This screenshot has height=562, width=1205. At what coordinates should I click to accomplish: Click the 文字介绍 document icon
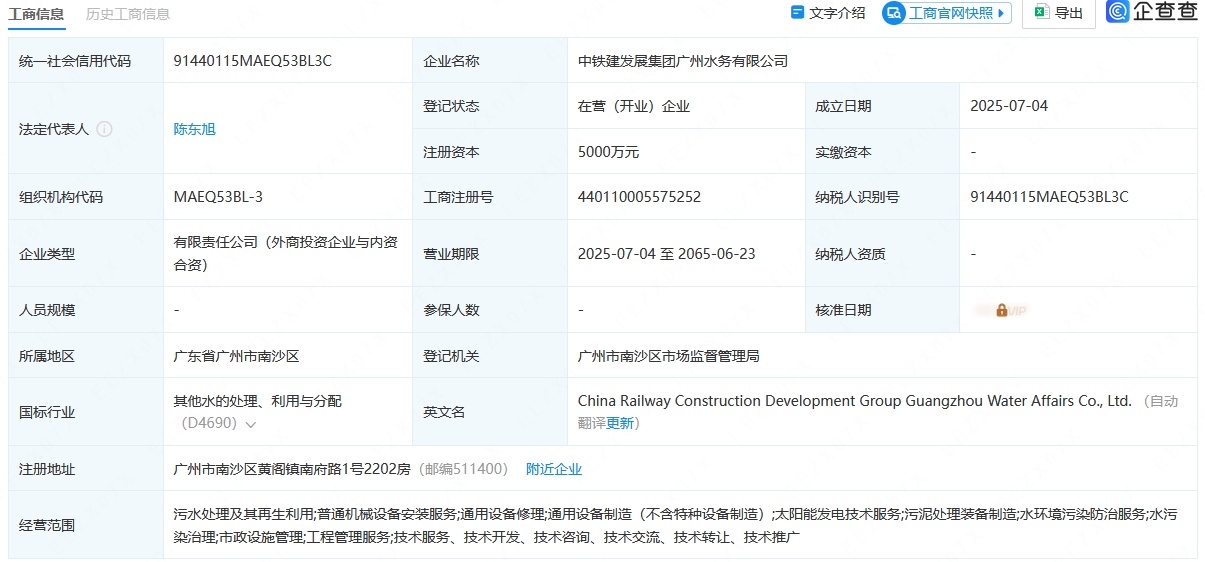797,13
